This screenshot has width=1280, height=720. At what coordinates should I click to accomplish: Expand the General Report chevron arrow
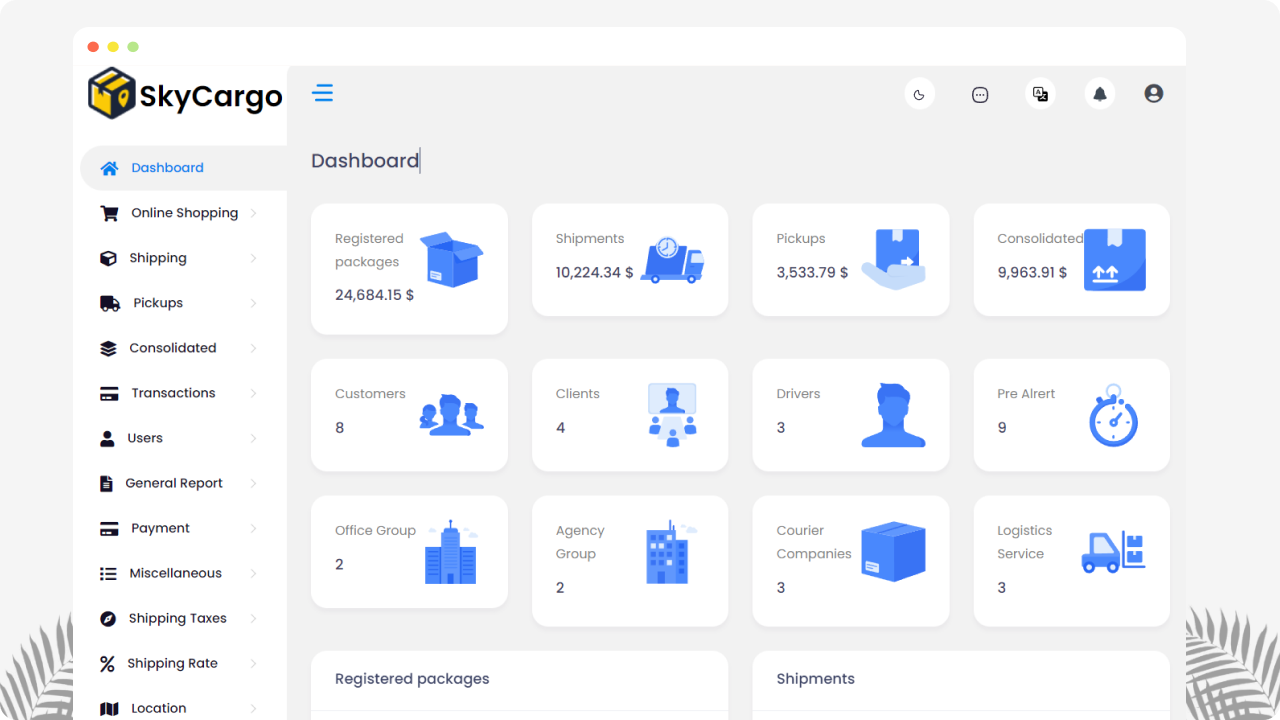254,483
